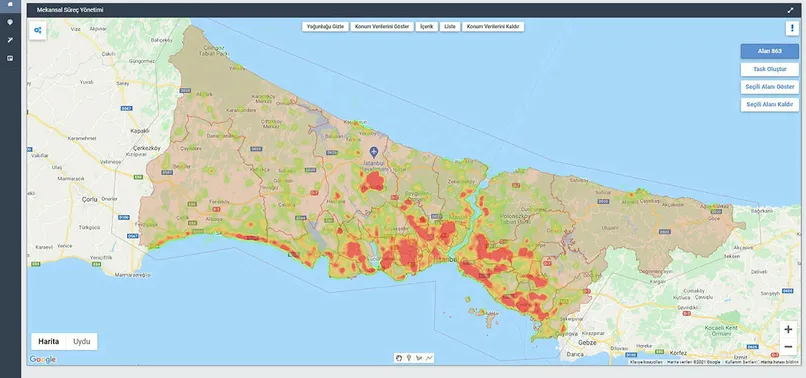806x378 pixels.
Task: Open the image panel icon in the sidebar
Action: coord(10,58)
